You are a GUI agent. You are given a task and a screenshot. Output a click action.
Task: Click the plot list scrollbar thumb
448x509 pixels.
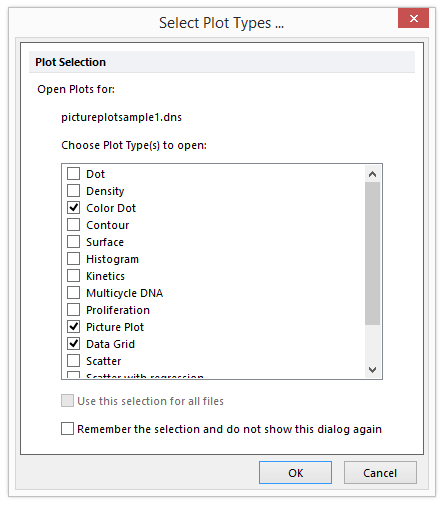[372, 253]
